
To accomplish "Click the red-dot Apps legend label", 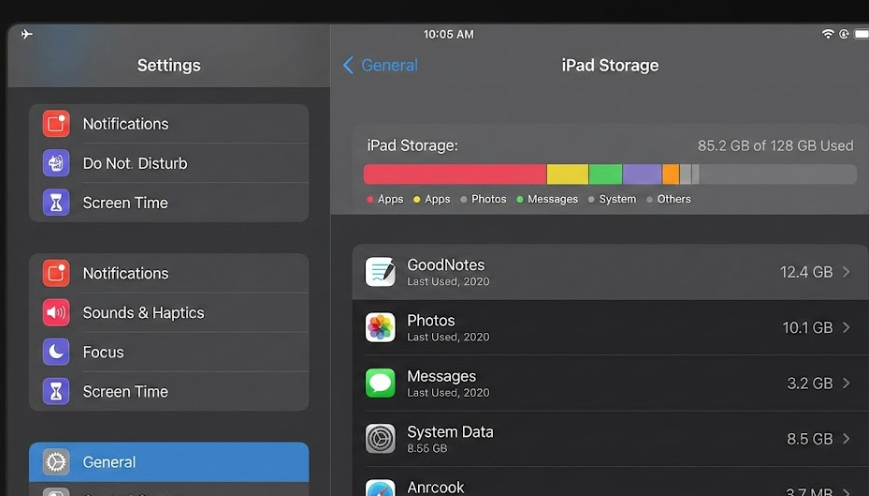I will pos(390,199).
